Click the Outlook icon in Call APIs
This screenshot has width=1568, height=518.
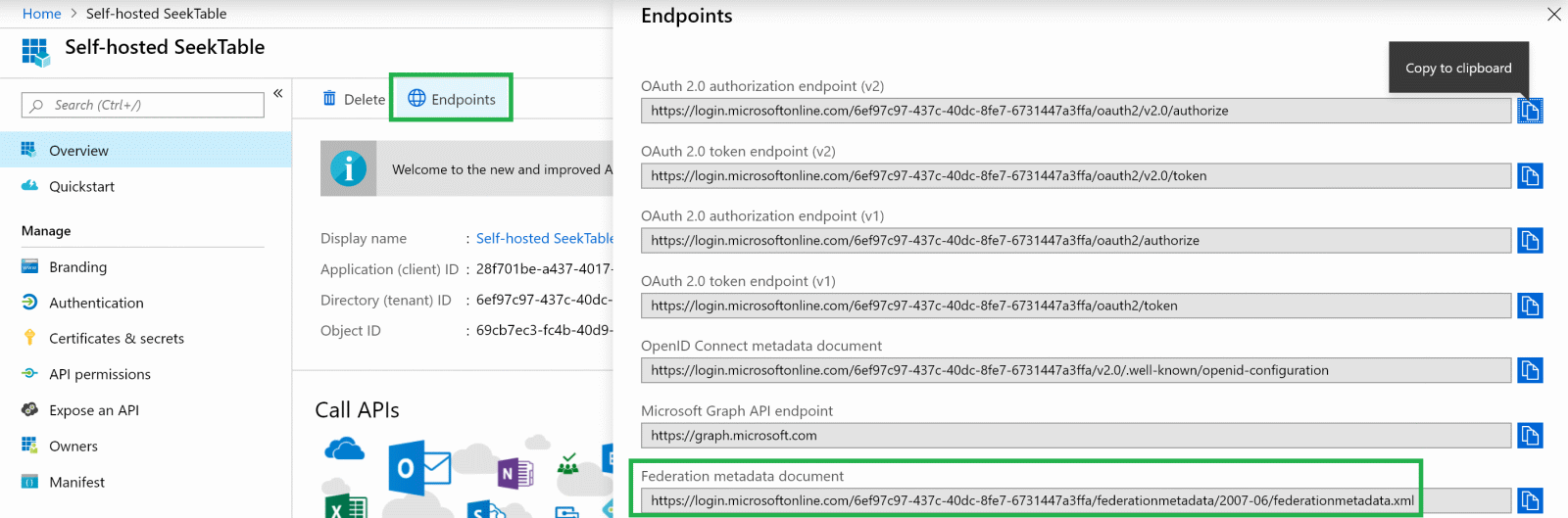418,470
